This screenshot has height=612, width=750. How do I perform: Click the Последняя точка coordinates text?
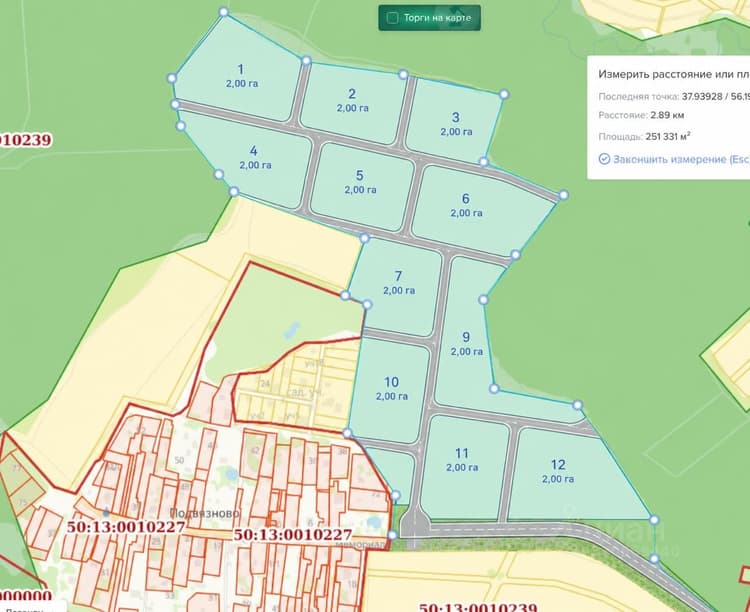pyautogui.click(x=716, y=96)
